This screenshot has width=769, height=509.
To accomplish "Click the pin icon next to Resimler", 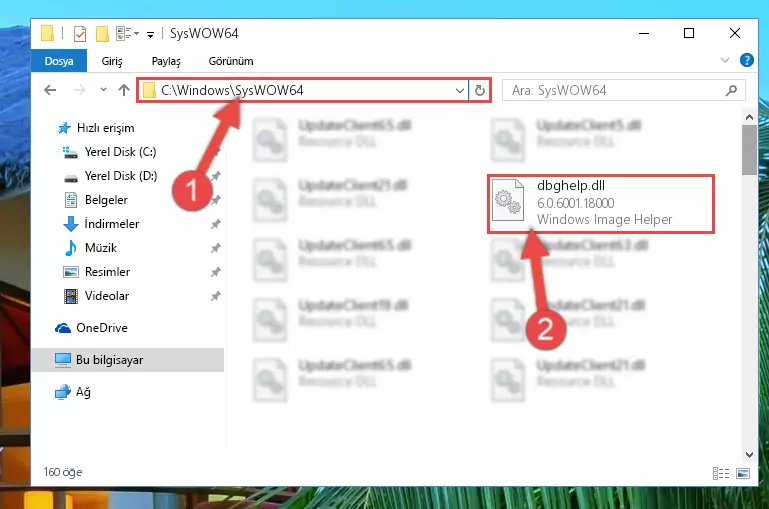I will tap(215, 272).
